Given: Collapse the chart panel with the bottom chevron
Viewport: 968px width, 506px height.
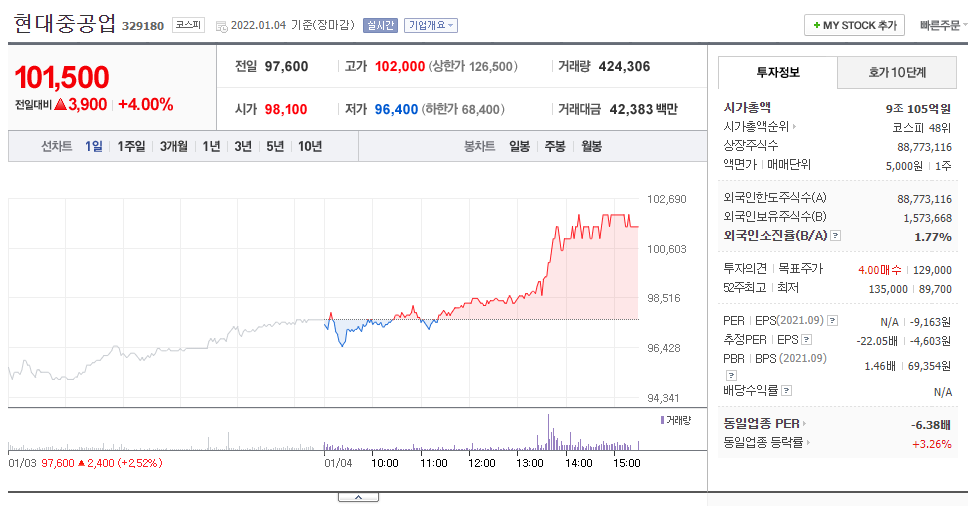Looking at the screenshot, I should (x=358, y=497).
